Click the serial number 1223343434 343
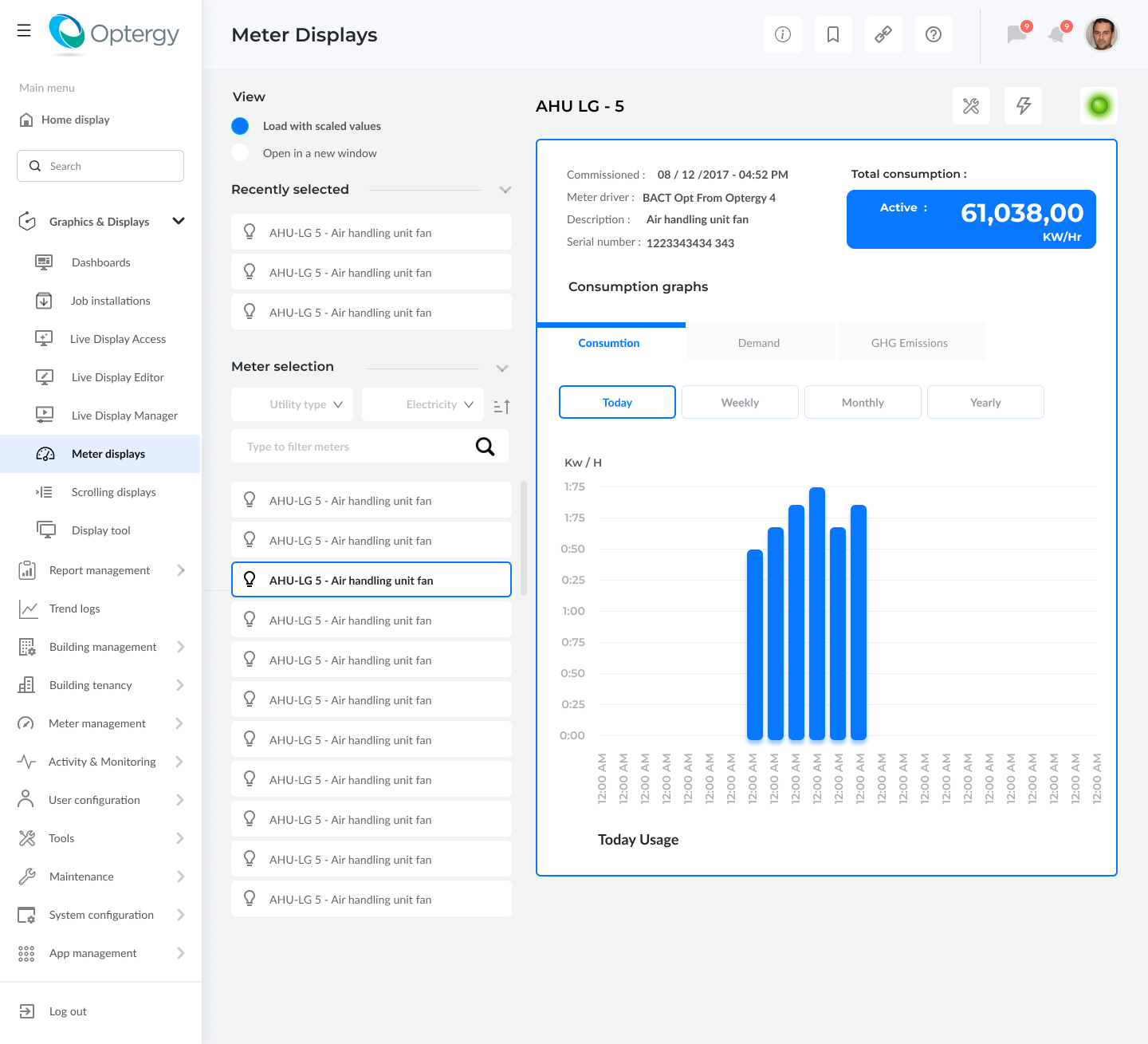This screenshot has width=1148, height=1044. [690, 243]
